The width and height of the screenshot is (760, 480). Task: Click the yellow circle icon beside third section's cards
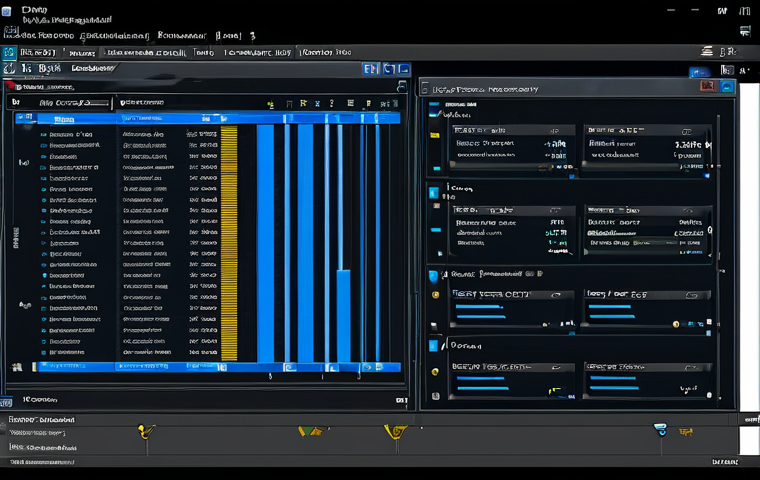tap(435, 295)
